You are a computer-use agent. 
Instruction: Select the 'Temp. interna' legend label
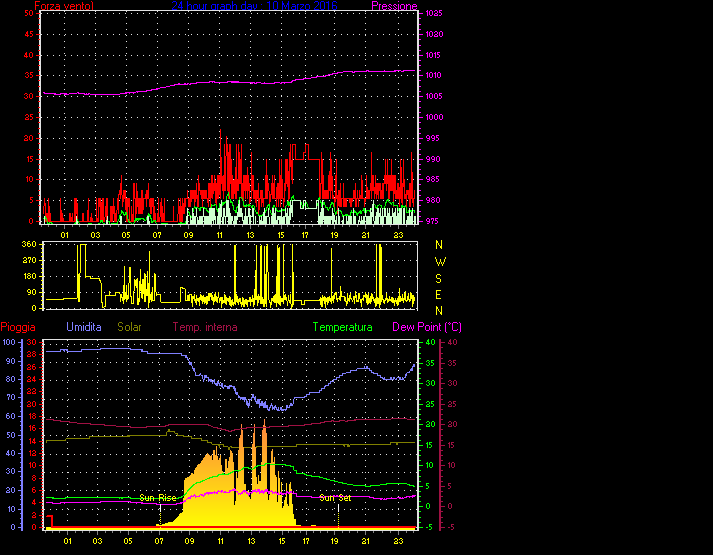coord(205,327)
